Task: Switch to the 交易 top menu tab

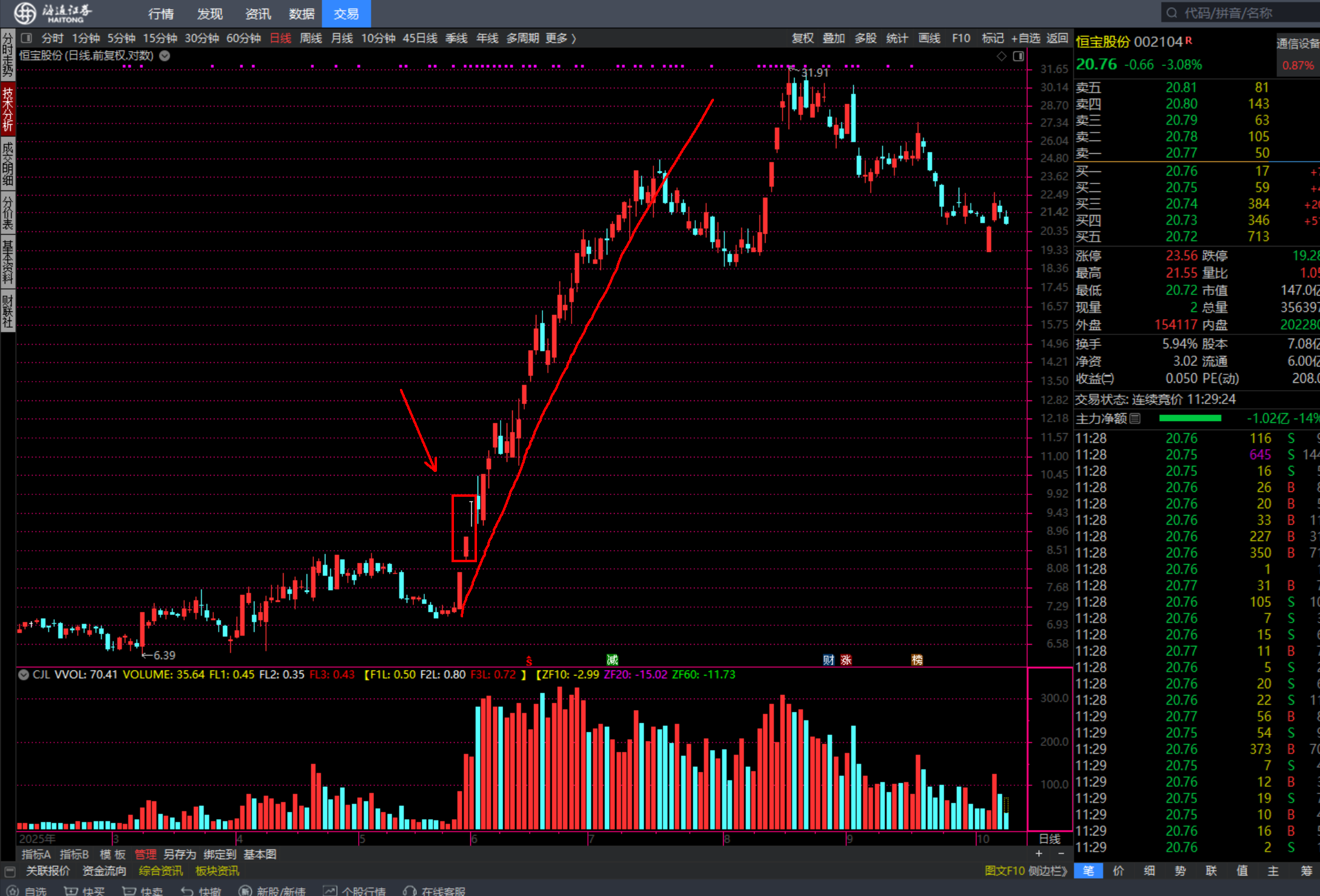Action: tap(345, 13)
